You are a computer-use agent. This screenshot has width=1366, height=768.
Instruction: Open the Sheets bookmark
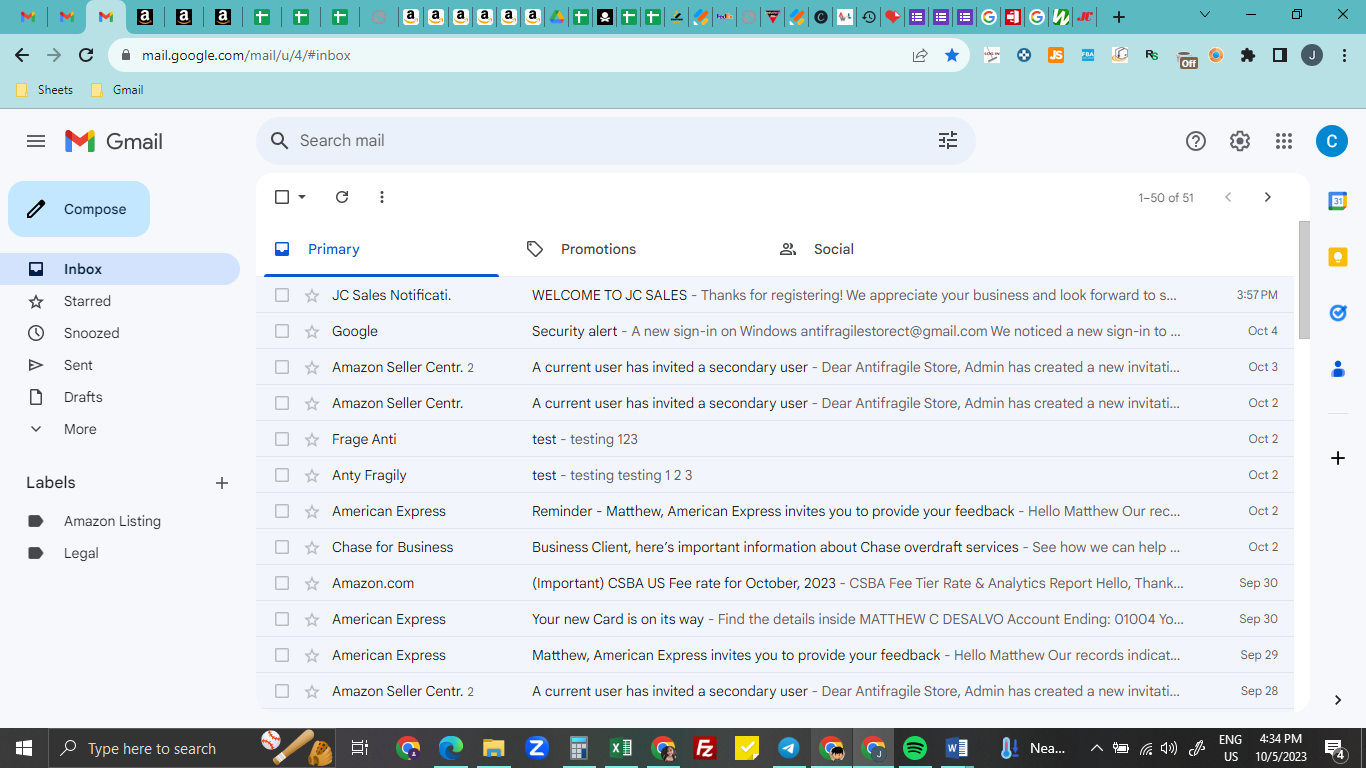pos(45,90)
